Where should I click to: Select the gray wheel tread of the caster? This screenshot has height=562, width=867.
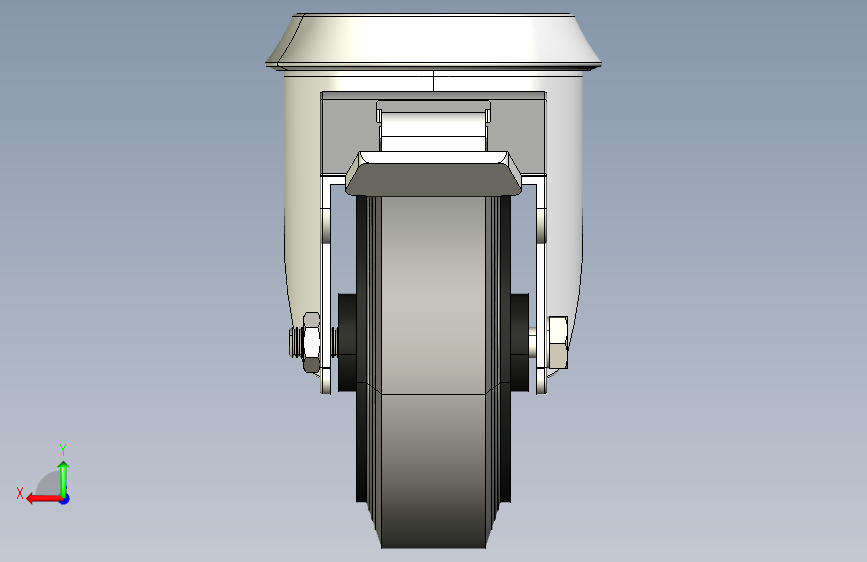(x=434, y=371)
